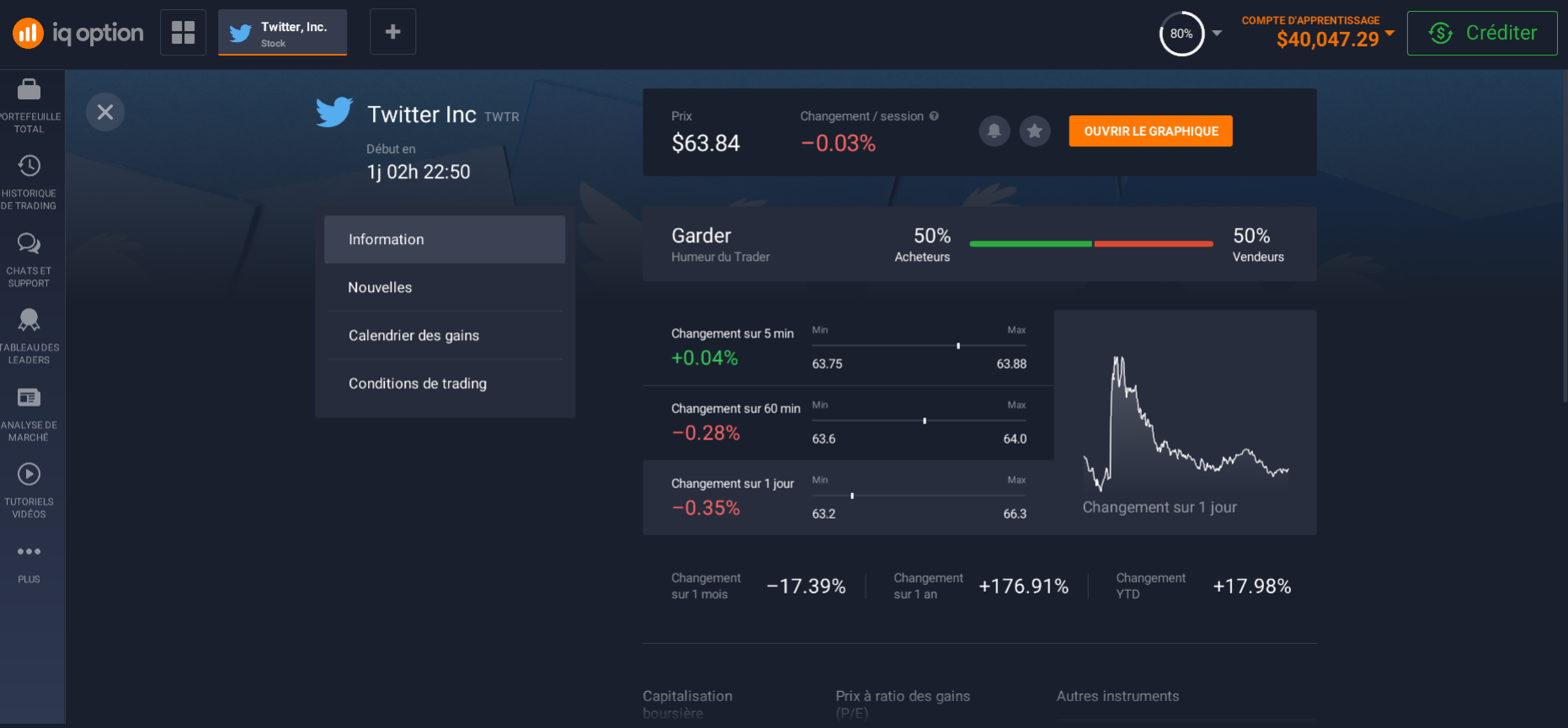Expand the dropdown arrow beside 80% circle

[x=1217, y=34]
